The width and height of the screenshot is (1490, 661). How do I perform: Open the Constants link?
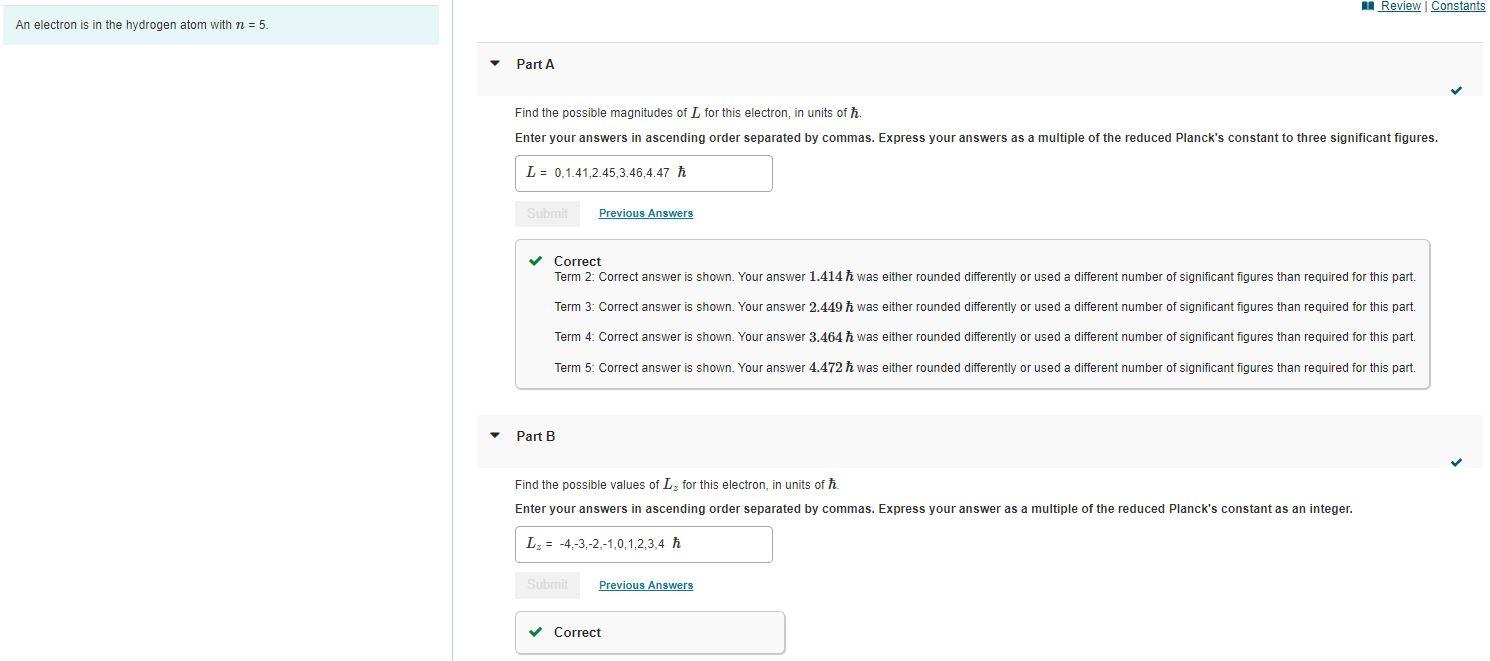coord(1458,6)
